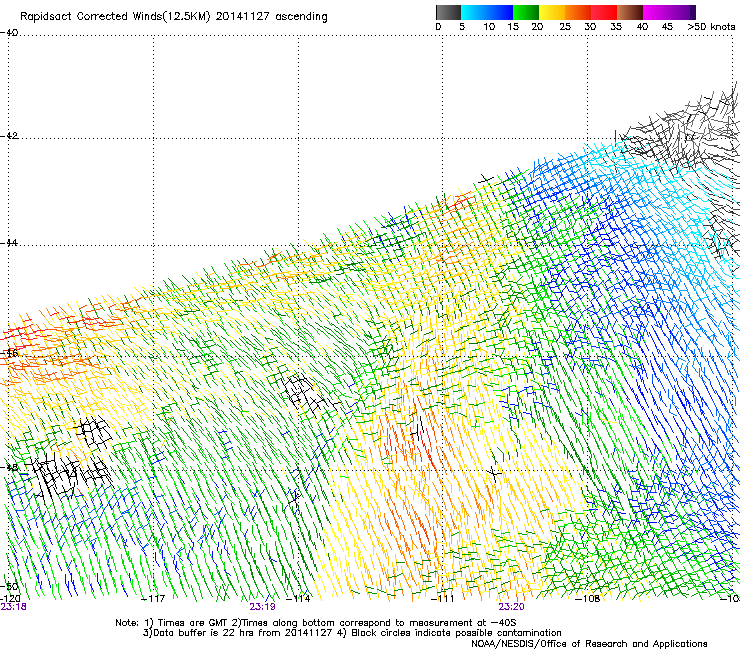Click the yellow 20-25 knots color band

click(552, 12)
